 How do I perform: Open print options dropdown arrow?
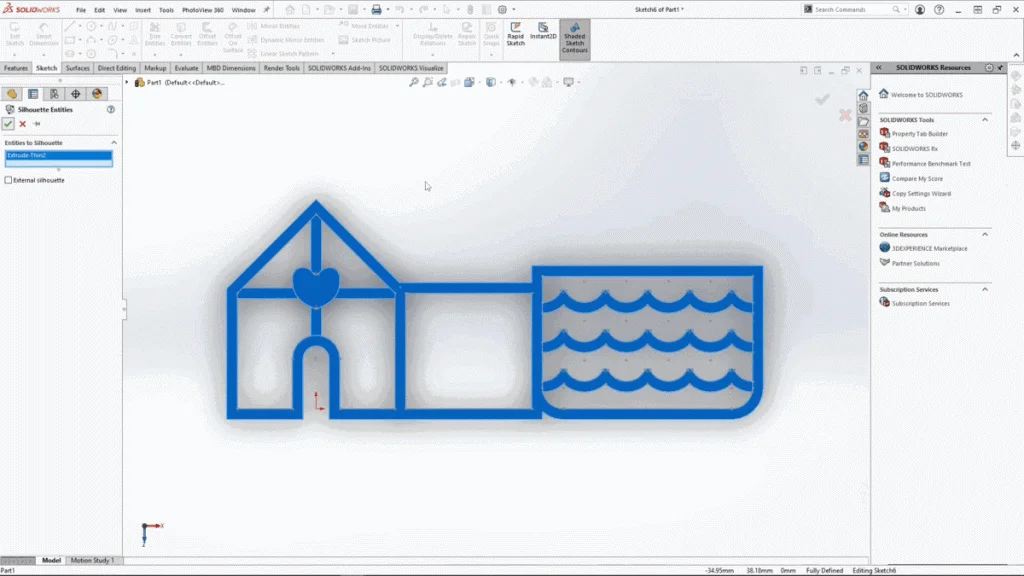[x=388, y=10]
